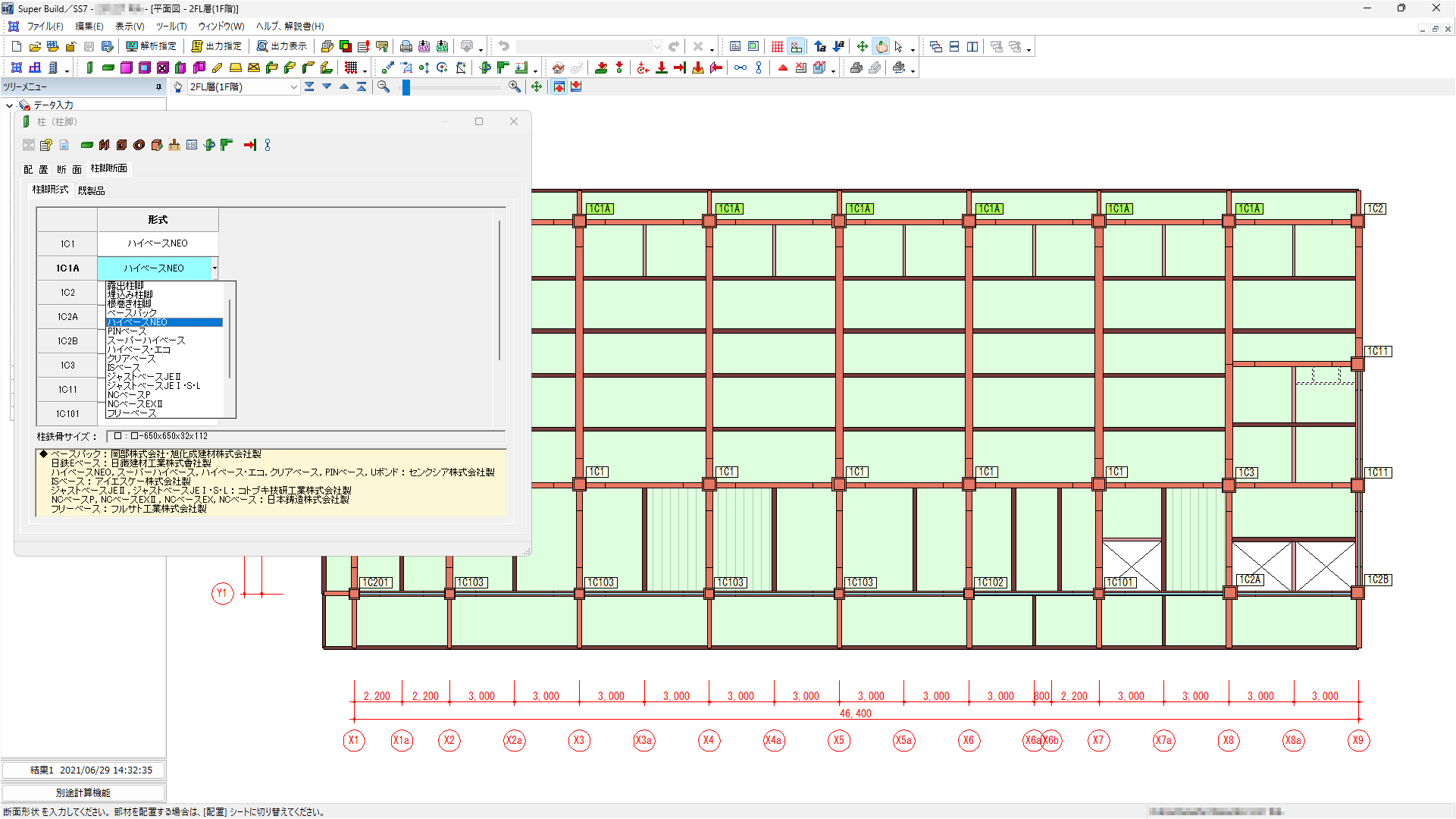1456x819 pixels.
Task: Collapse the データ入力 tree node
Action: 9,105
